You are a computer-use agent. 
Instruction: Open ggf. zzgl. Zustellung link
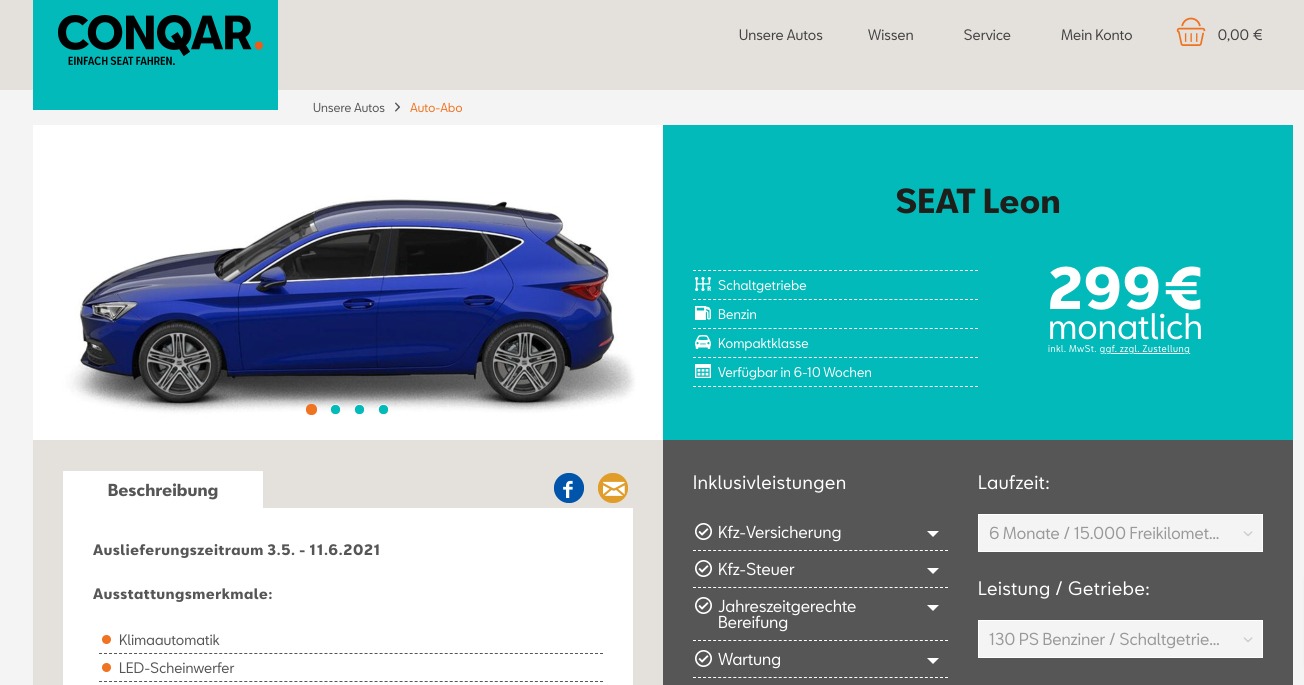[x=1144, y=349]
